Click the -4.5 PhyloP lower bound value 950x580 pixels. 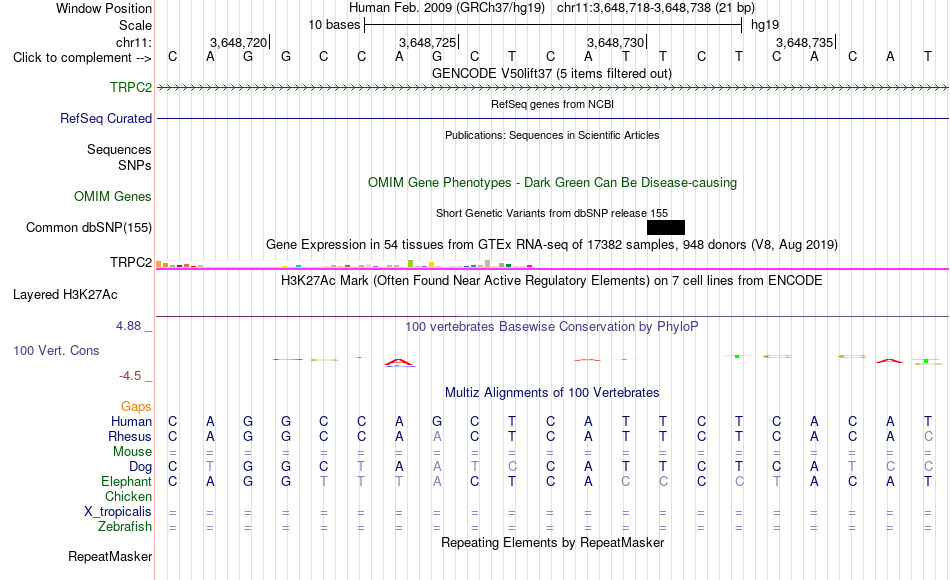(x=130, y=376)
